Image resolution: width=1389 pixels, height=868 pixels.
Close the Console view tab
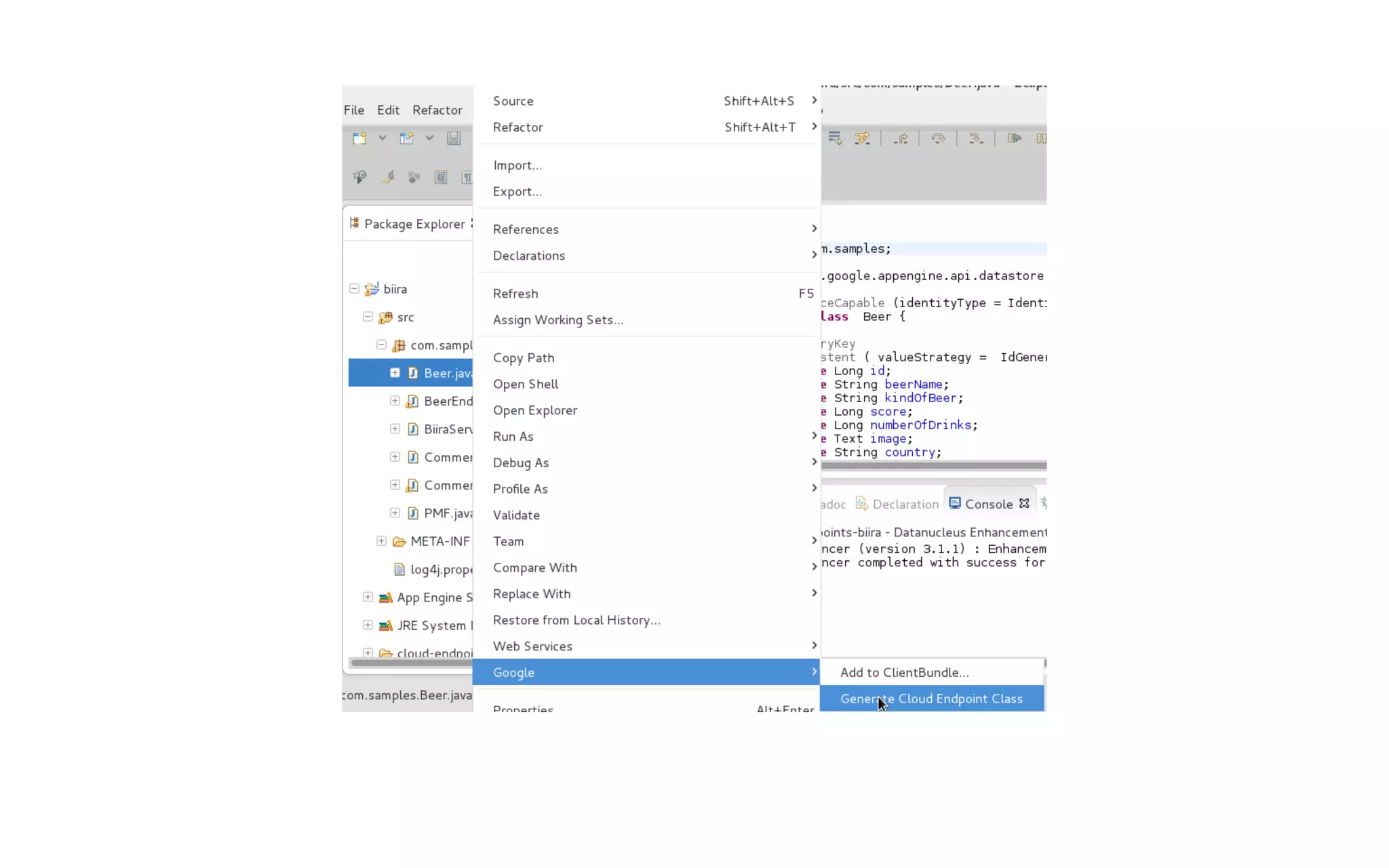pos(1024,503)
